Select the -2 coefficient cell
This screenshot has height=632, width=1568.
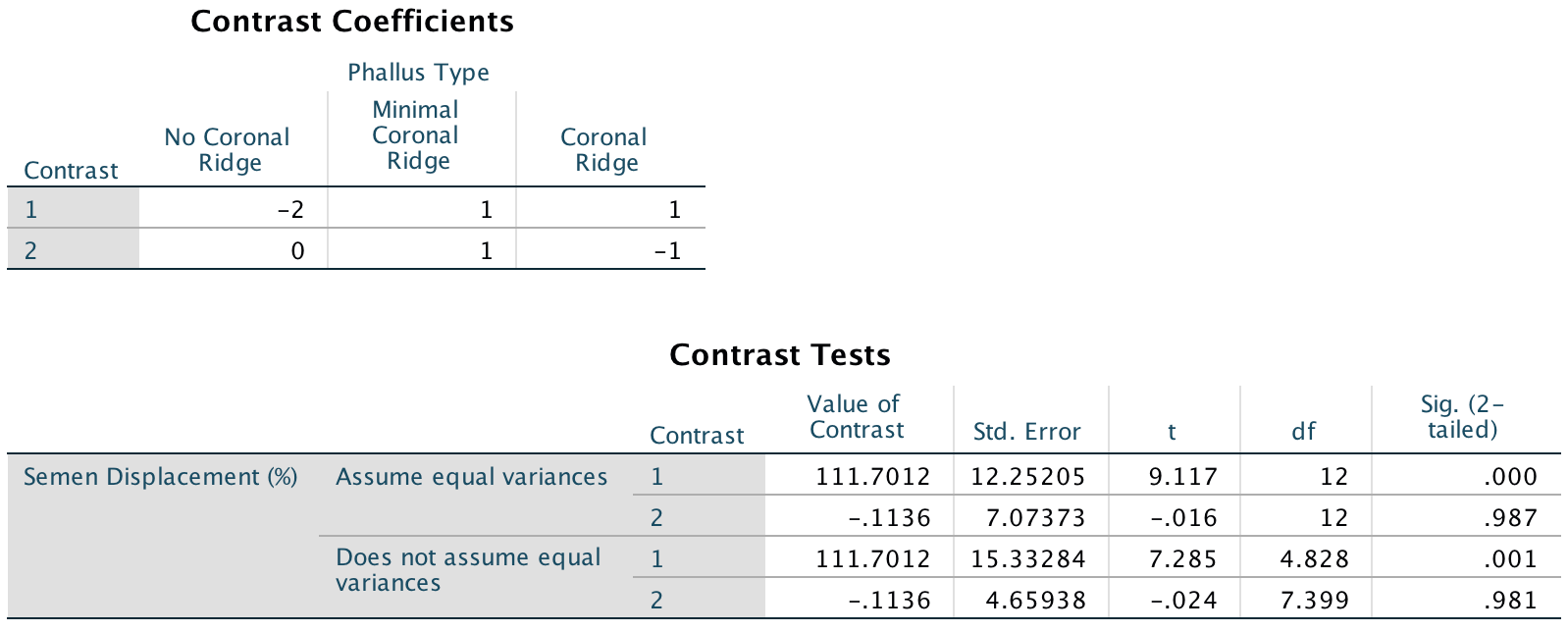point(290,210)
